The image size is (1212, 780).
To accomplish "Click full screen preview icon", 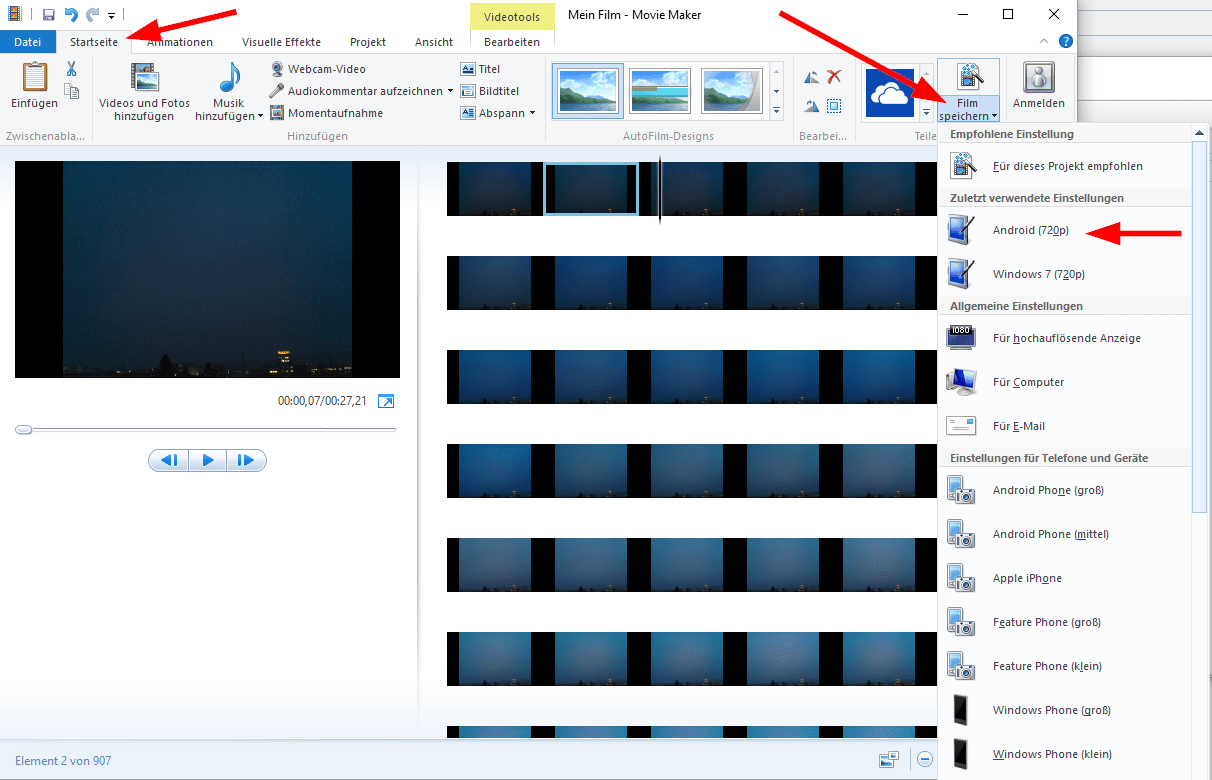I will click(385, 401).
